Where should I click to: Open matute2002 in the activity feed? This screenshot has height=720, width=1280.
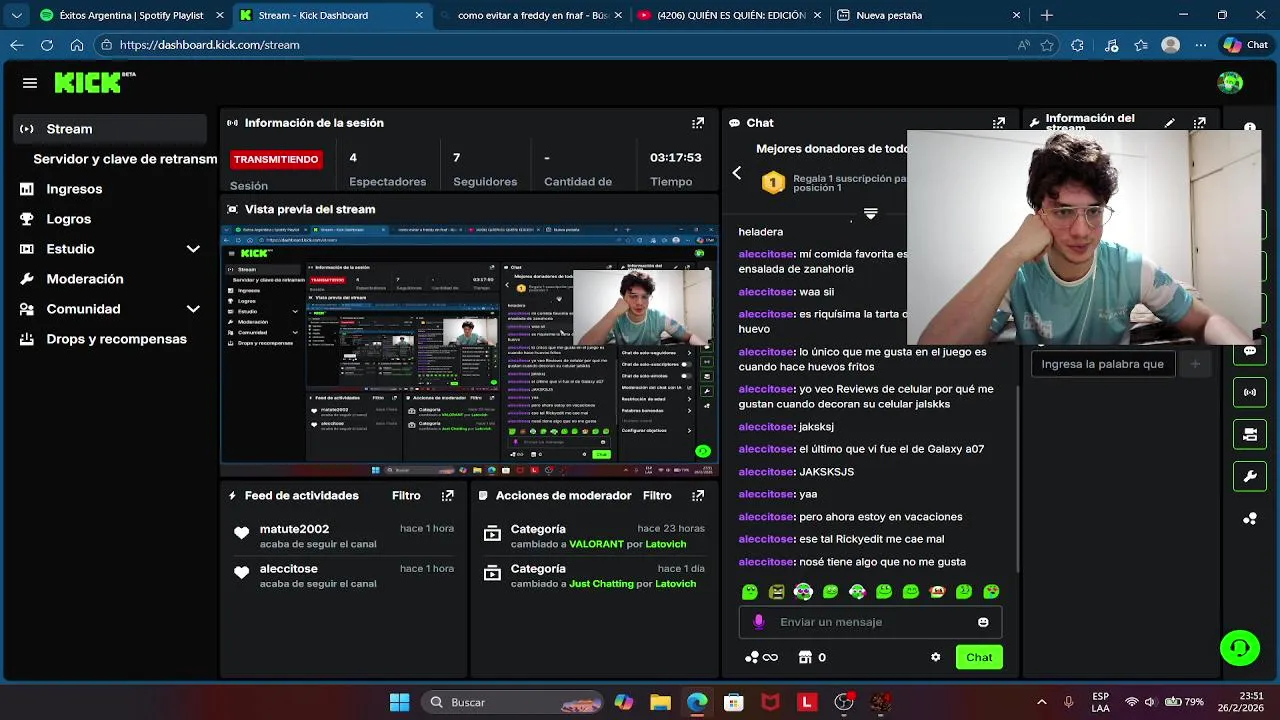click(x=294, y=529)
